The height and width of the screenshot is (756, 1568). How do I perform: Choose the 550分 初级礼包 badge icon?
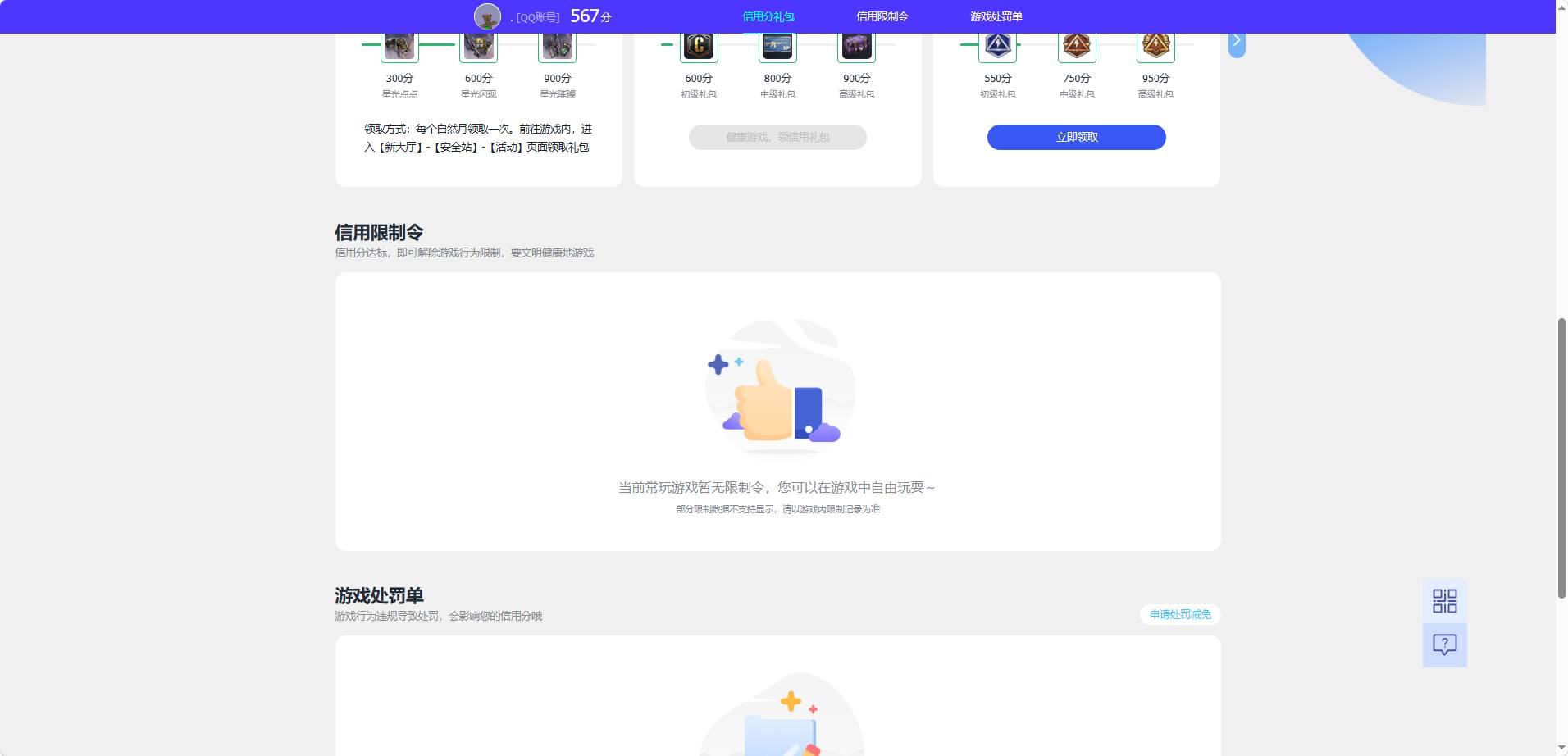(998, 46)
